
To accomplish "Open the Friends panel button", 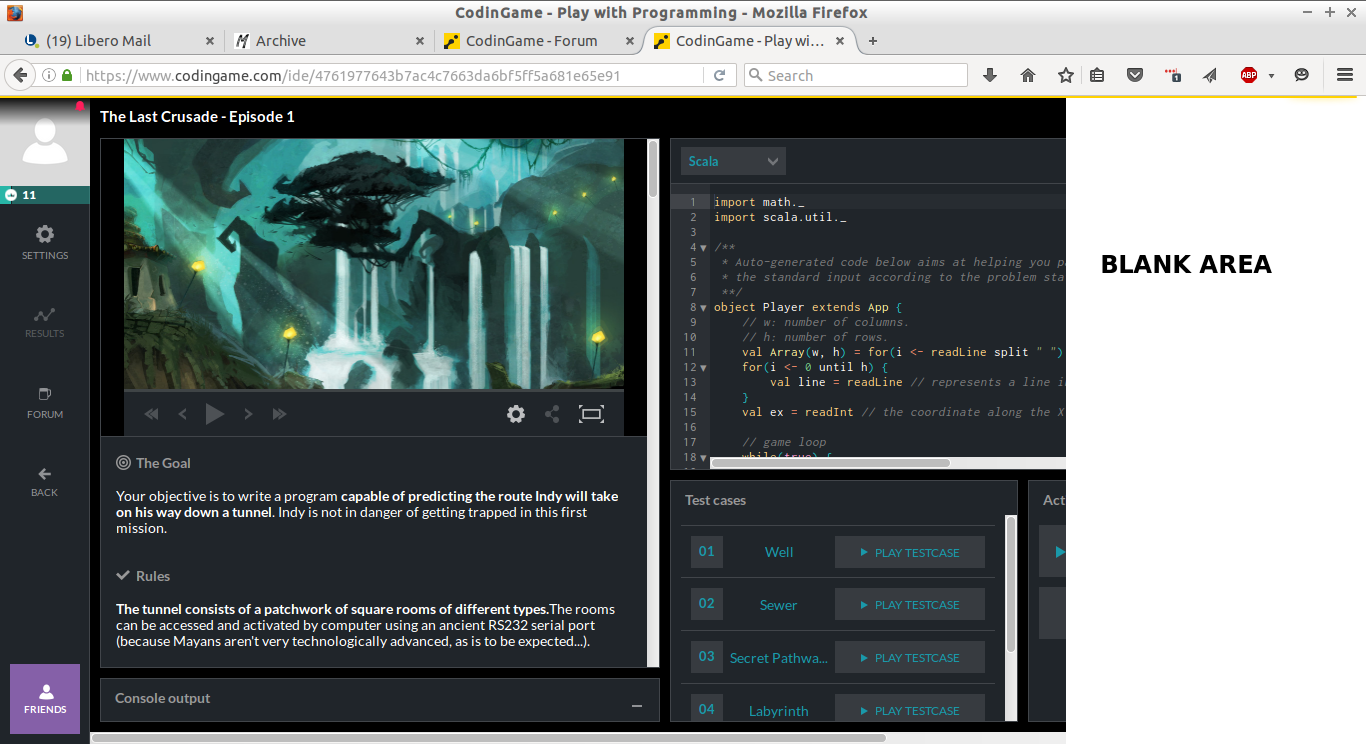I will pos(45,698).
